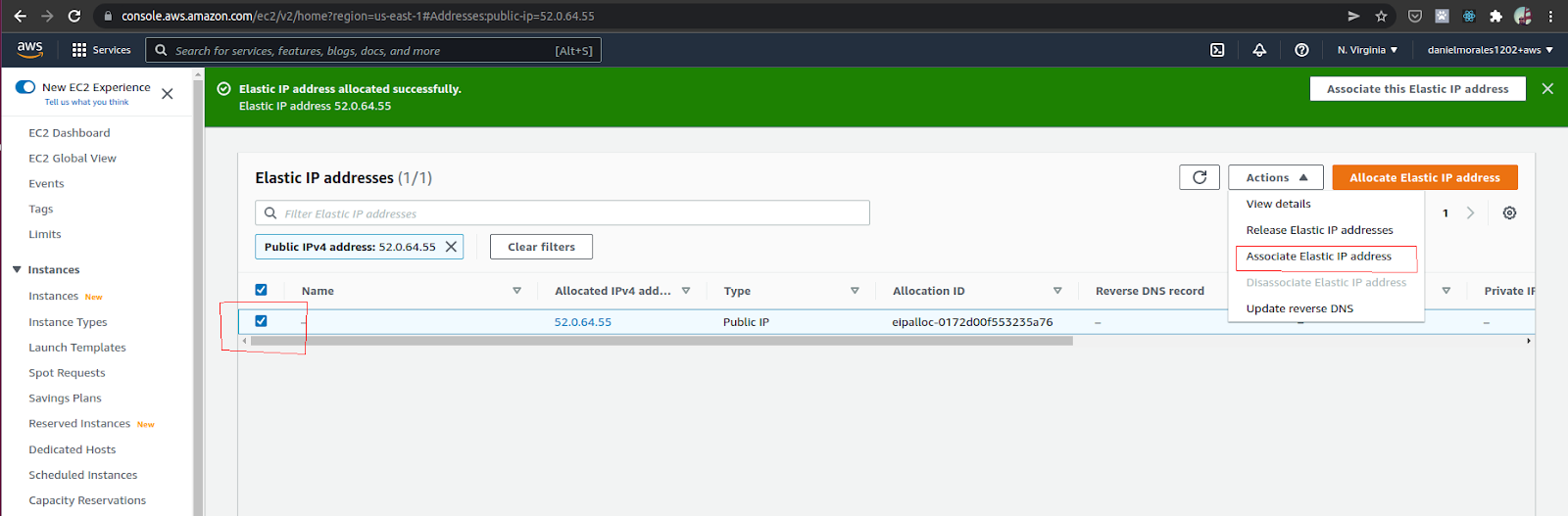
Task: Open the N. Virginia region dropdown
Action: click(x=1367, y=50)
